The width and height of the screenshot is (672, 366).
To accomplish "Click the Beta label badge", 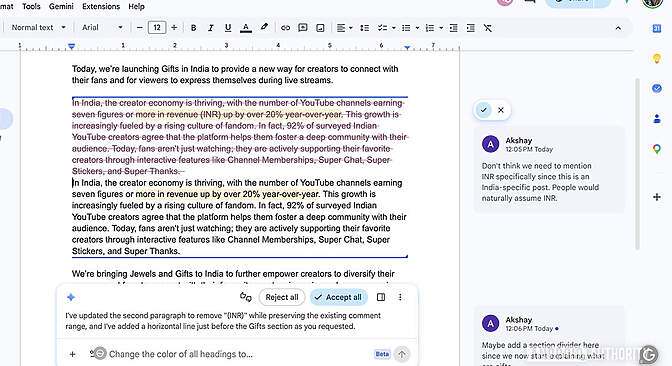I will coord(382,354).
